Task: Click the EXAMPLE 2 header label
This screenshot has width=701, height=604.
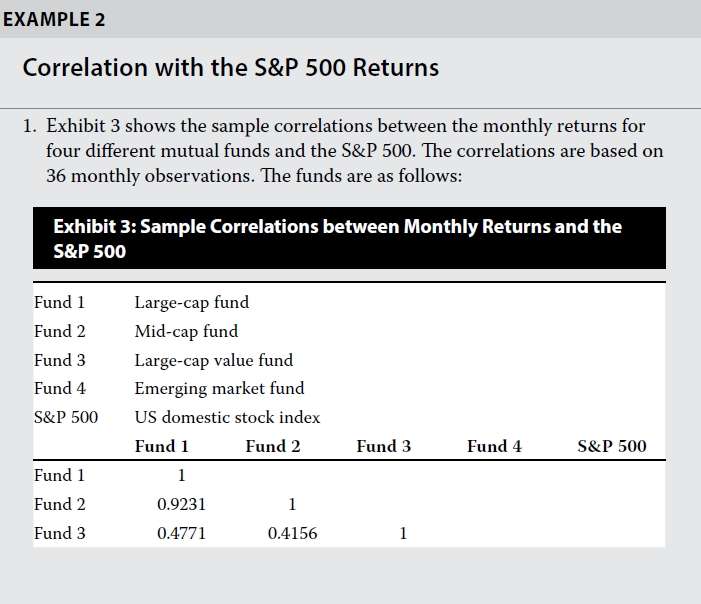Action: [54, 20]
